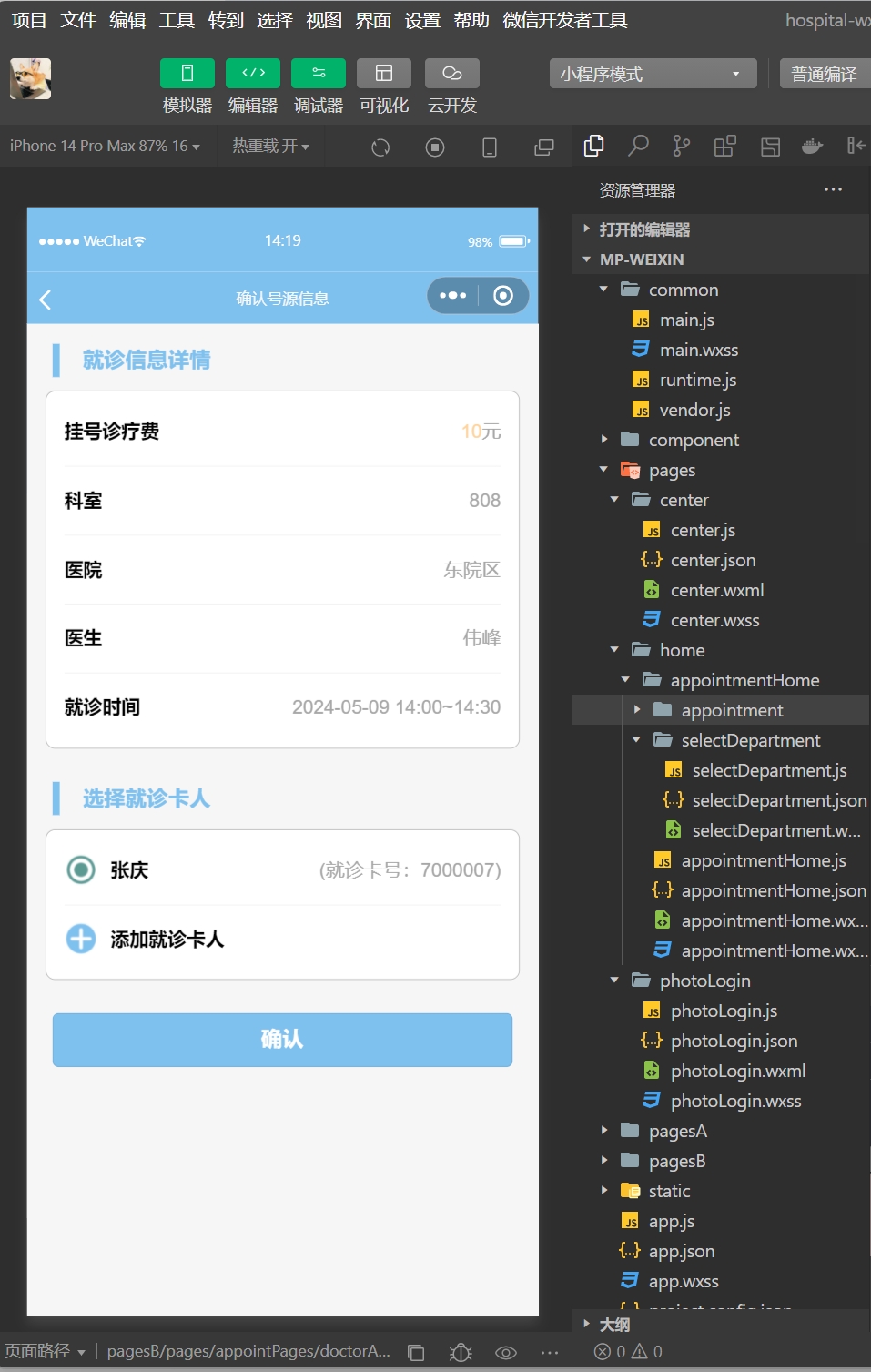
Task: Expand the 打开的编辑器 section
Action: pos(721,229)
